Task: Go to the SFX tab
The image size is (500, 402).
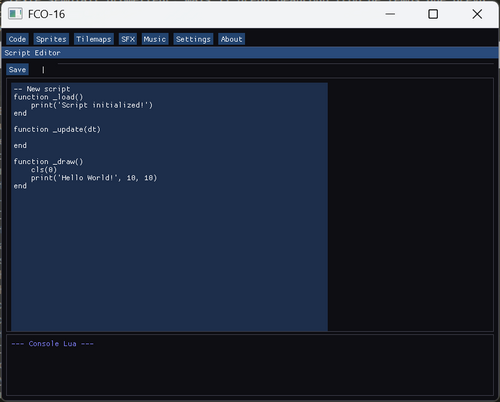Action: (128, 39)
